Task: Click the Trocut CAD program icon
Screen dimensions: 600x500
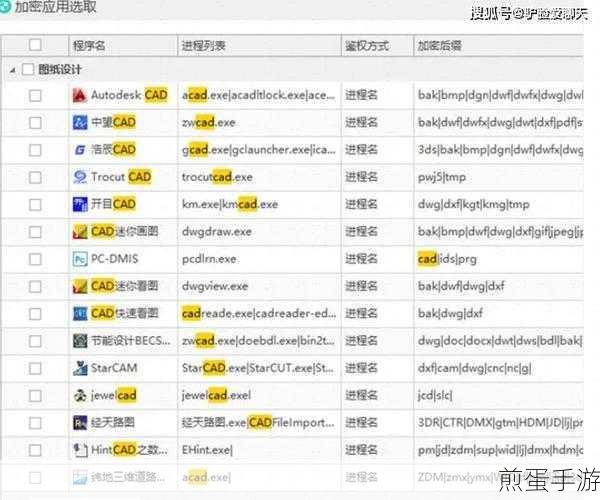Action: [80, 177]
